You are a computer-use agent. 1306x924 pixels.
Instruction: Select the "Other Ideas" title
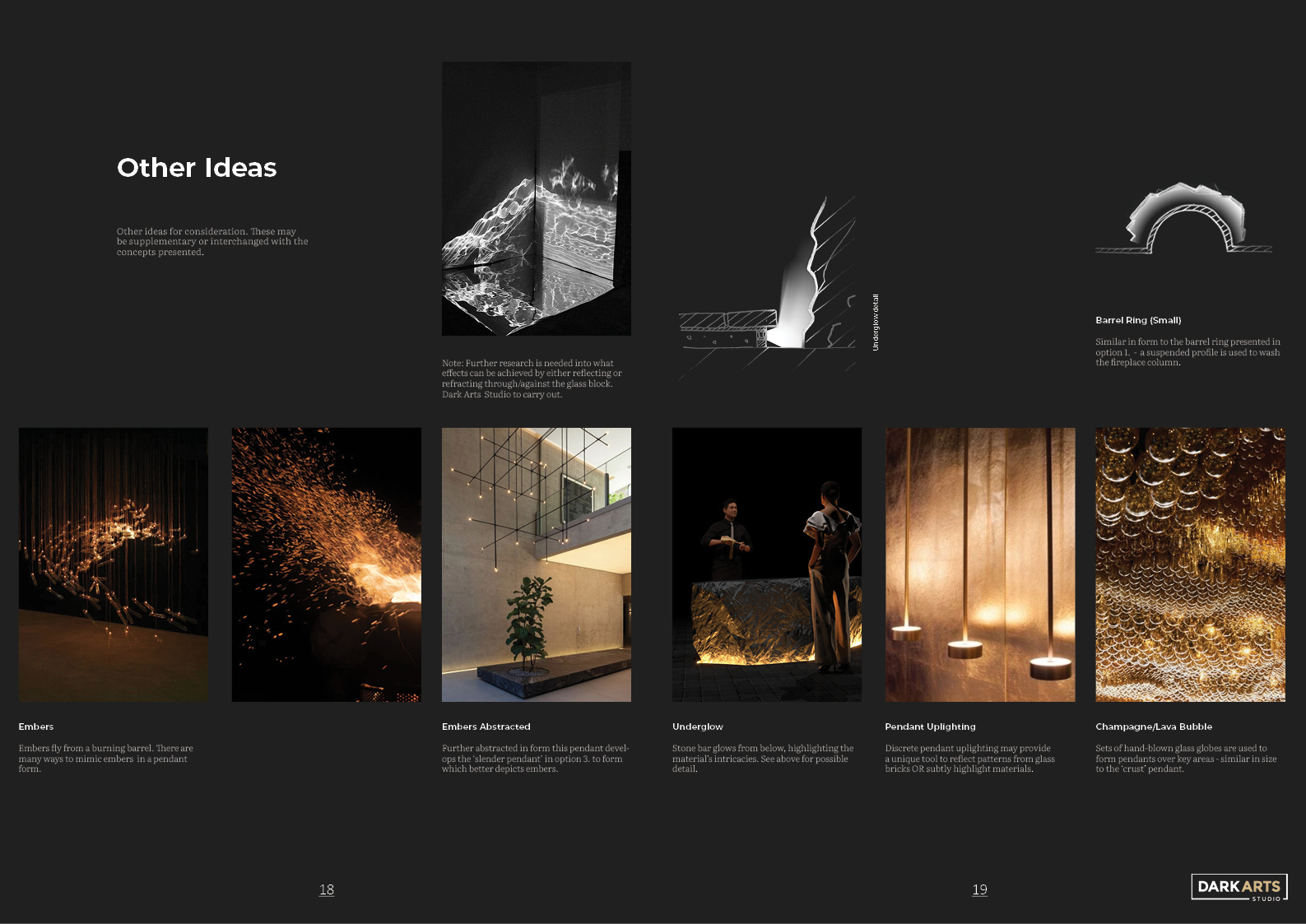(x=197, y=168)
